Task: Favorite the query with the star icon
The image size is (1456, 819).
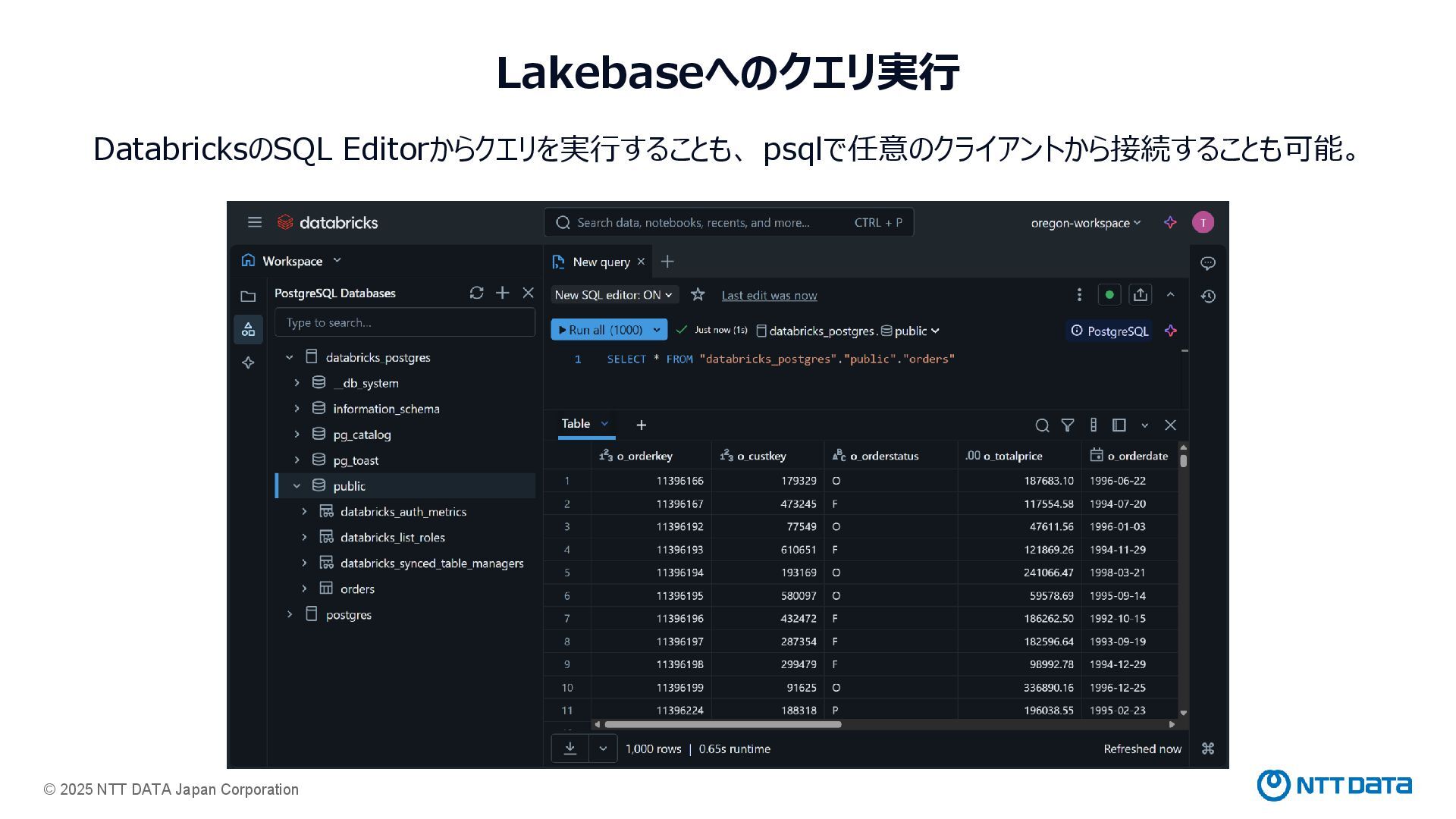Action: [698, 294]
